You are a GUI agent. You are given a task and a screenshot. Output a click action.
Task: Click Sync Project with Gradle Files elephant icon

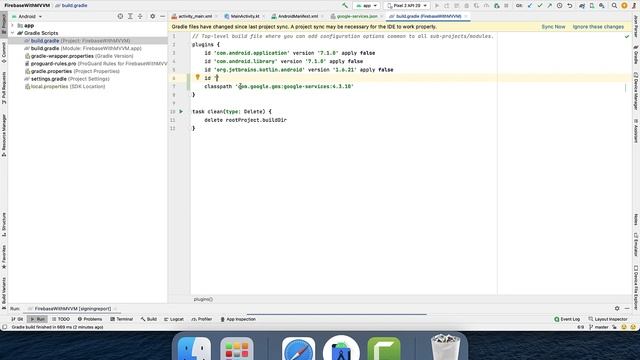[582, 6]
